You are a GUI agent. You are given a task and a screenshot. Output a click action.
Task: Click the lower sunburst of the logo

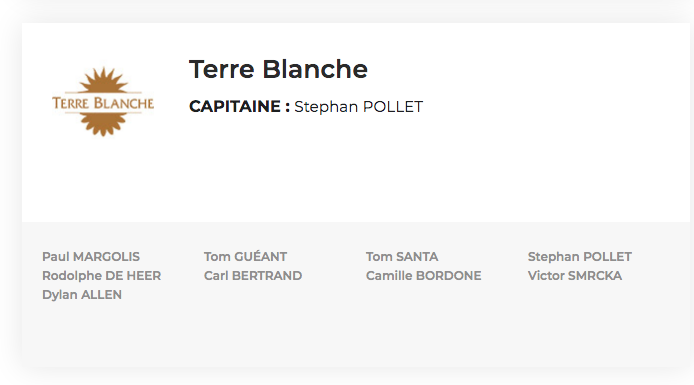[x=103, y=124]
